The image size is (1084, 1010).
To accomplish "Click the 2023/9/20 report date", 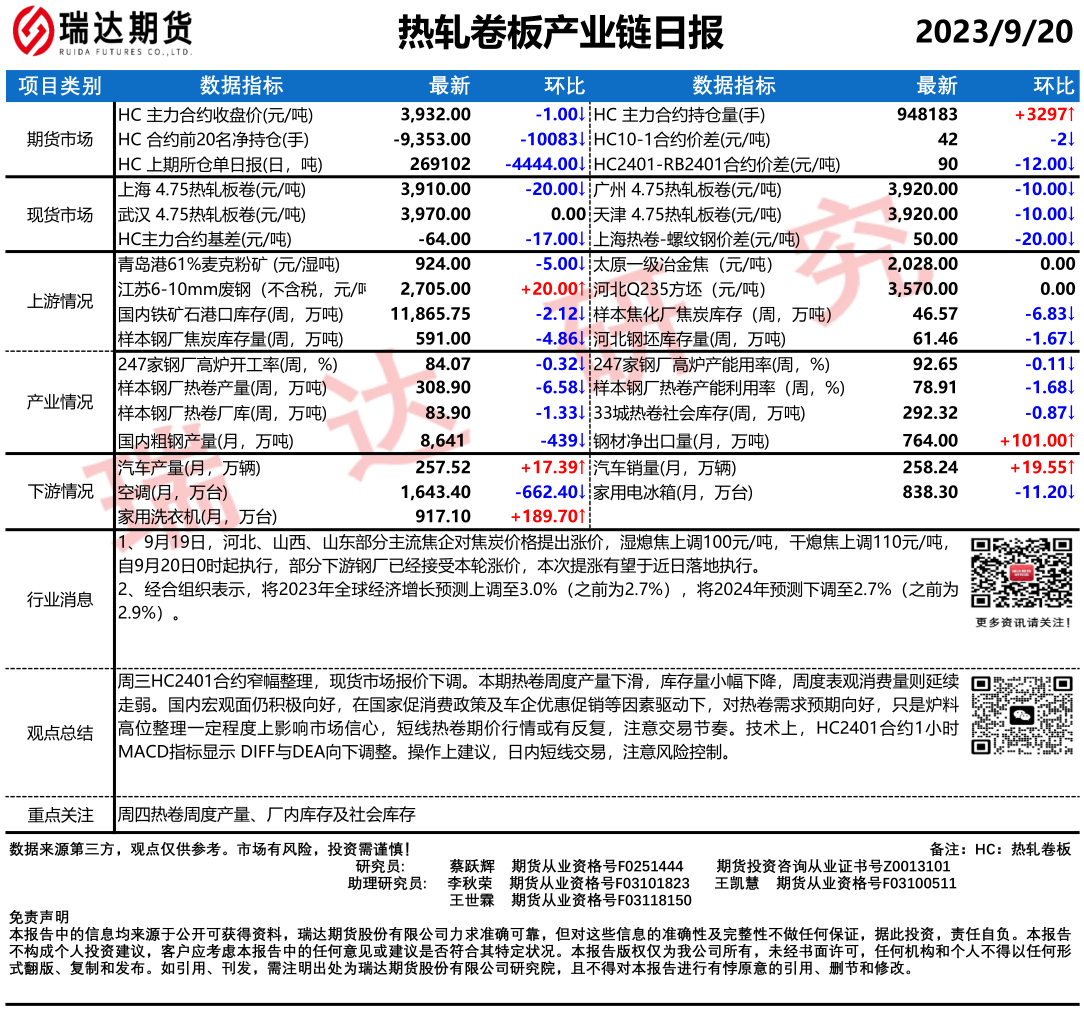I will pyautogui.click(x=993, y=33).
